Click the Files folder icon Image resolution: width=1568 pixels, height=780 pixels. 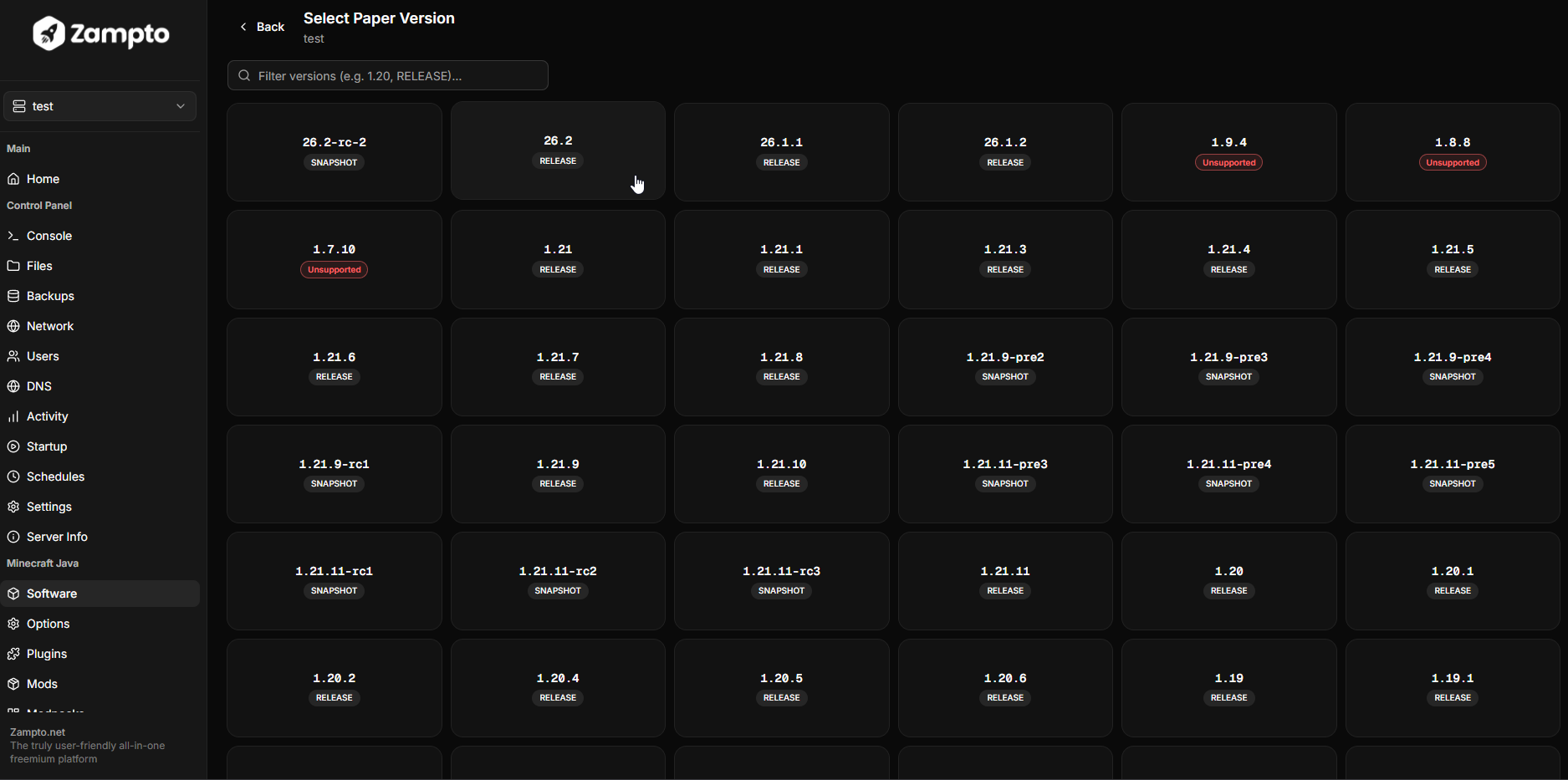(13, 266)
